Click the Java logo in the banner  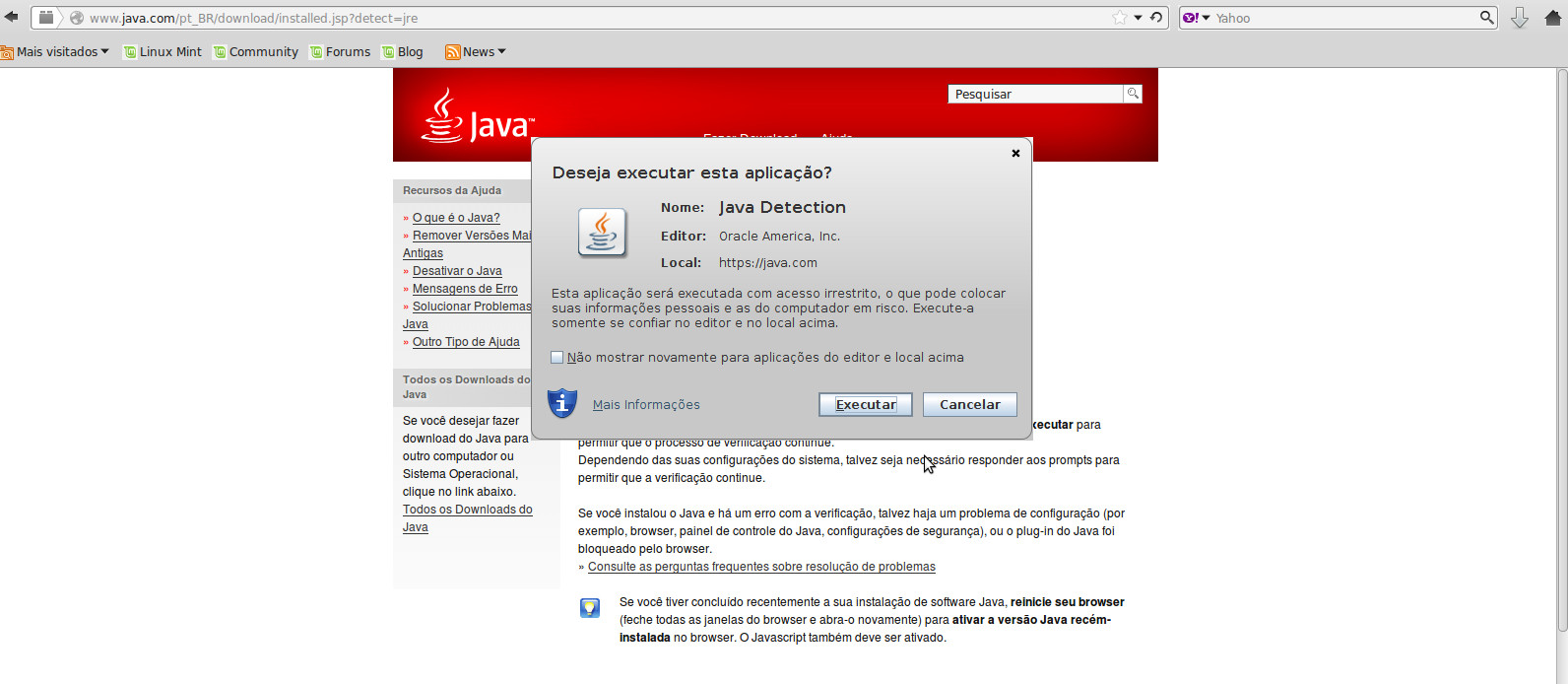pos(478,115)
